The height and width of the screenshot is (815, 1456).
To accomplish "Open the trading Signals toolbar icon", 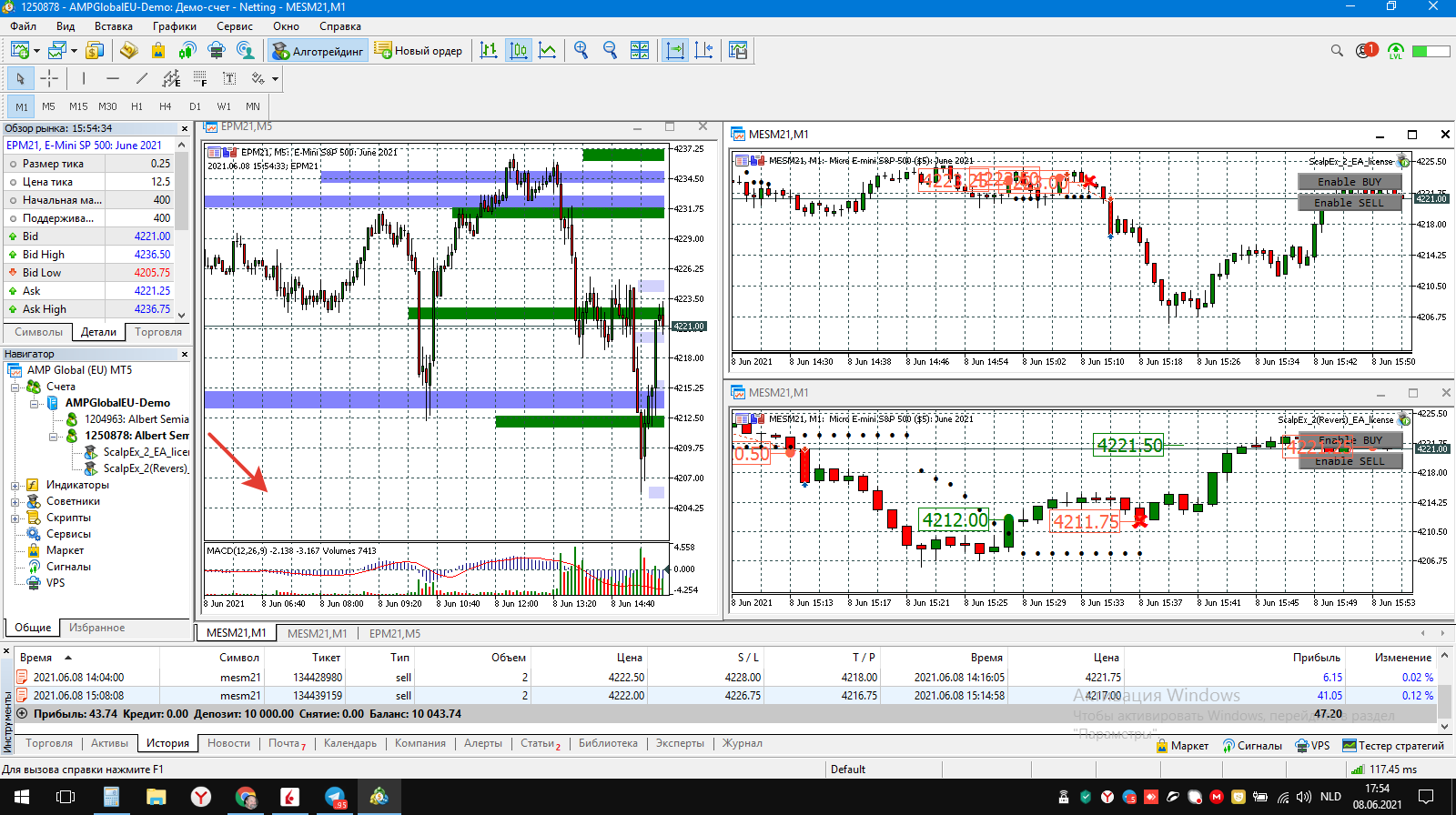I will tap(187, 51).
